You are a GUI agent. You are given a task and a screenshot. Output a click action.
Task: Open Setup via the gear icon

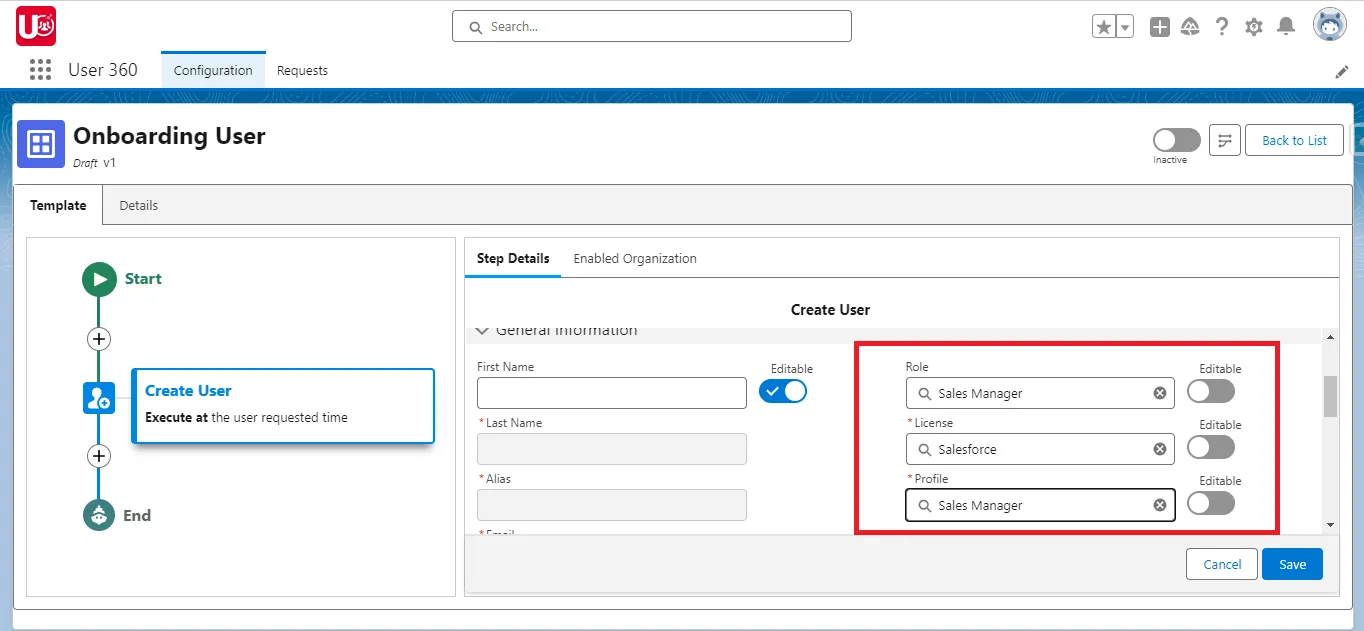(1253, 25)
